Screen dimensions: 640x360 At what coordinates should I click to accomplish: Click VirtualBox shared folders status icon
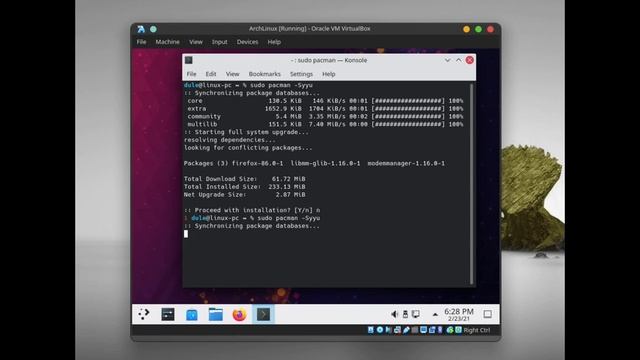tap(415, 330)
